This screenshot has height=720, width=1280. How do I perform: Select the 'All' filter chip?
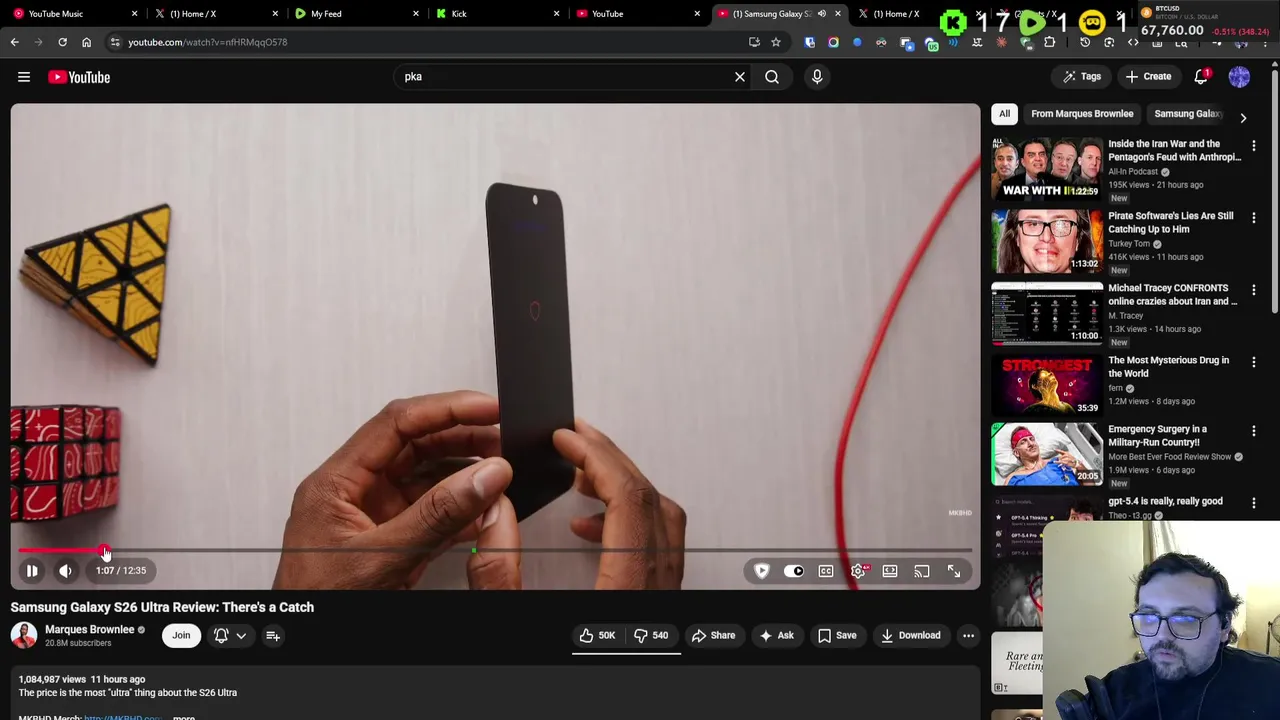point(1004,114)
